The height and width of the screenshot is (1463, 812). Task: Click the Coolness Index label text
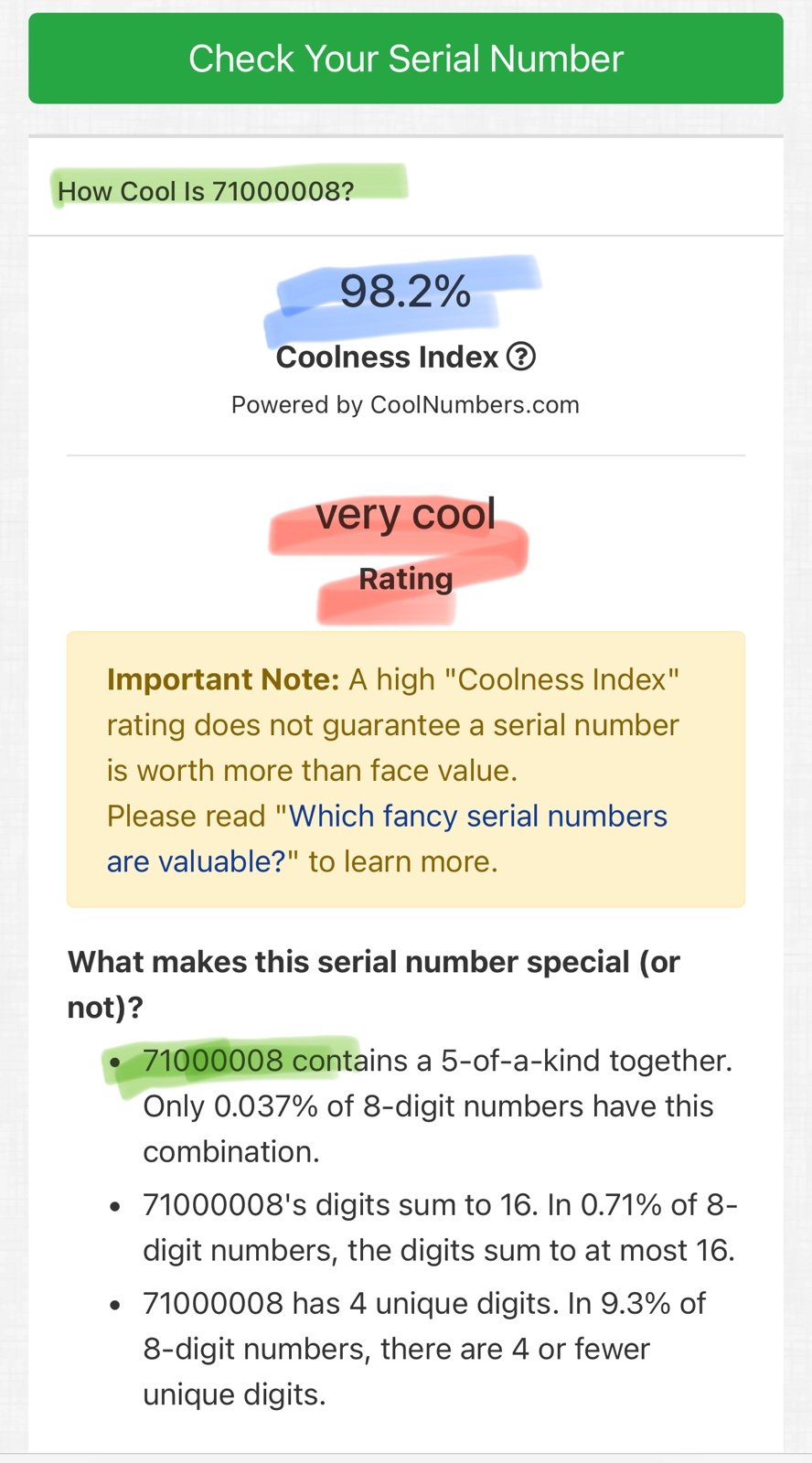tap(387, 357)
